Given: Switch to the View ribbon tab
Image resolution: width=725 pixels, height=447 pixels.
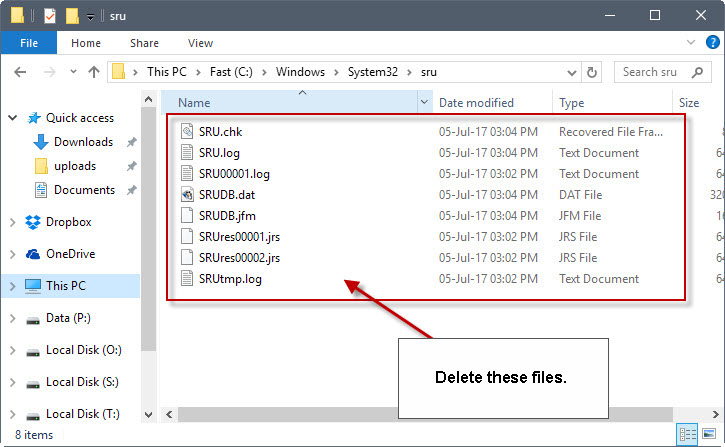Looking at the screenshot, I should click(200, 43).
